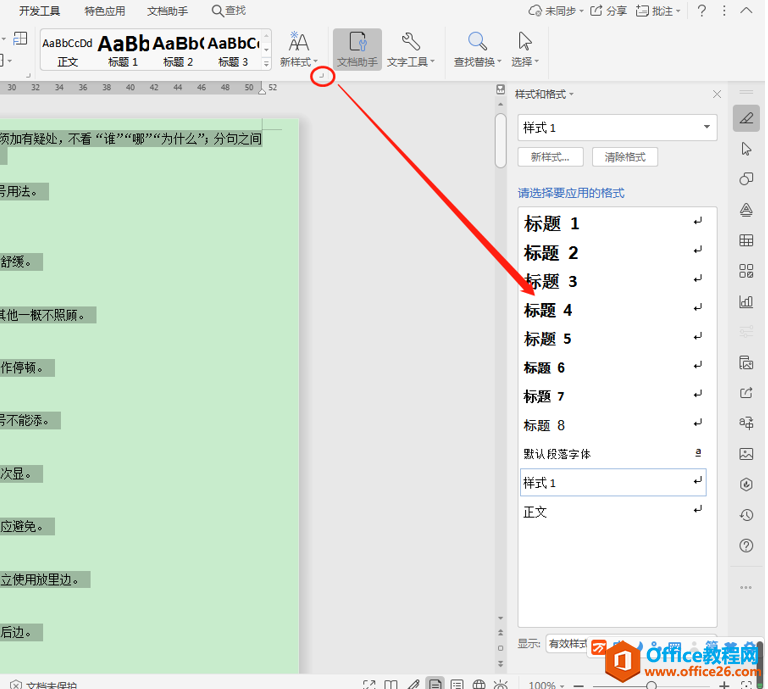Open the 选择 selection dropdown

(x=525, y=49)
